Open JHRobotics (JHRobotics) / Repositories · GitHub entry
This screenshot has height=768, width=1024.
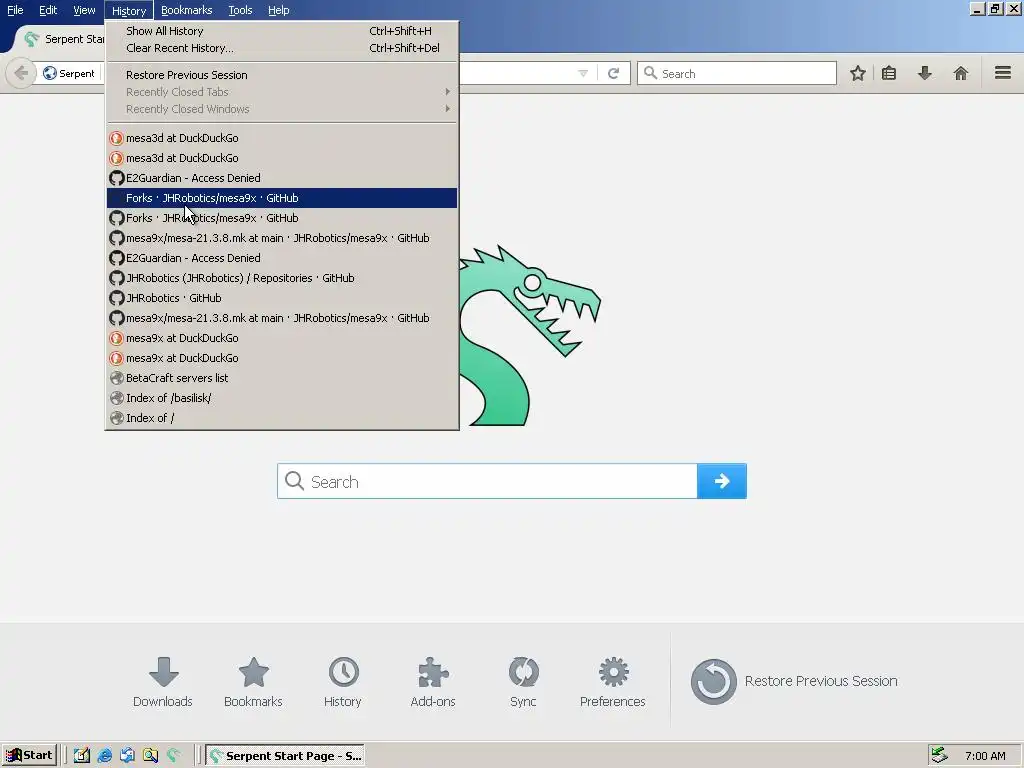[x=281, y=278]
